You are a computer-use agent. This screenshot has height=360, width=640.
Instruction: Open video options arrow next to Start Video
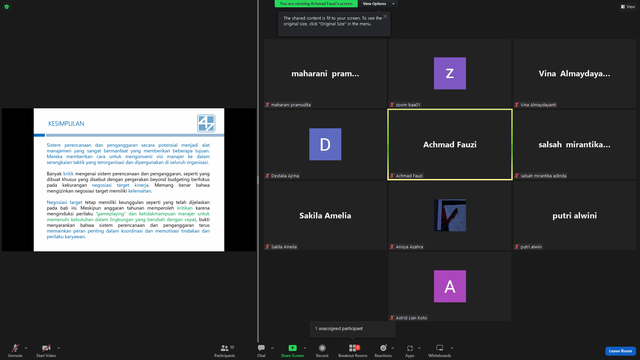click(58, 348)
